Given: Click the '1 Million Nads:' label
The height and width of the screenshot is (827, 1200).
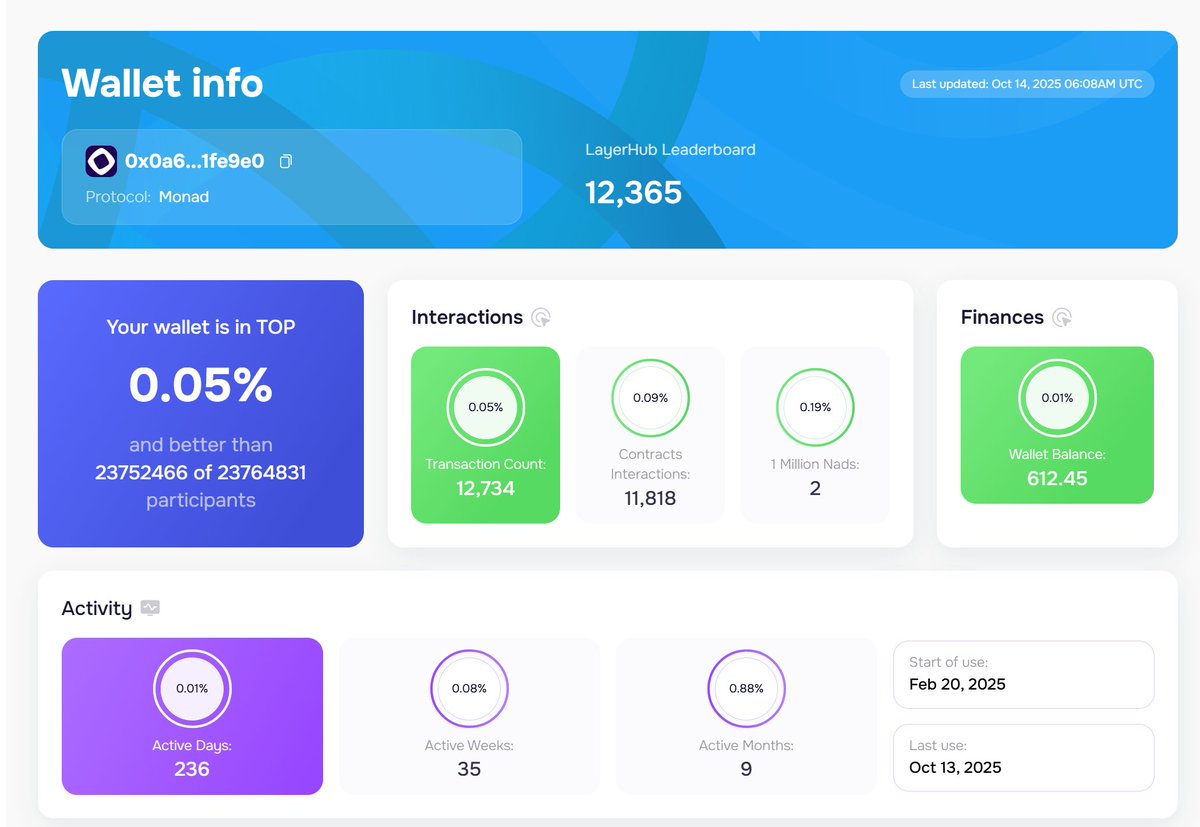Looking at the screenshot, I should [x=815, y=464].
